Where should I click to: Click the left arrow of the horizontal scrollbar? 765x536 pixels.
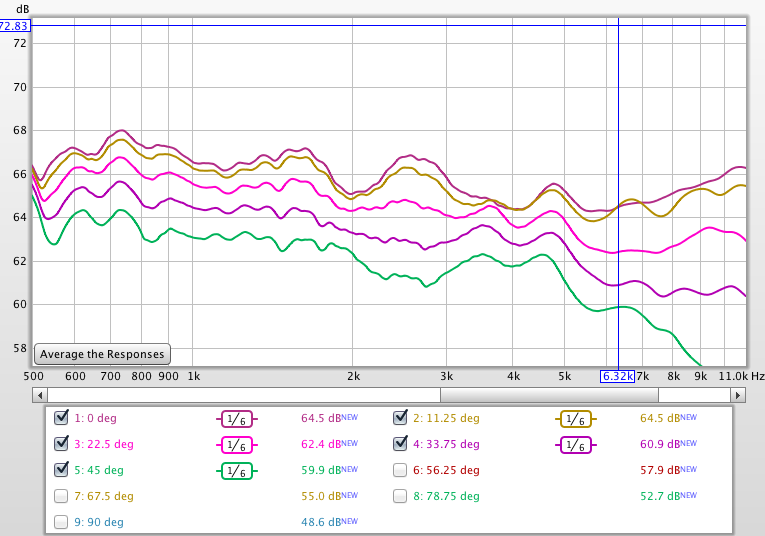[38, 395]
